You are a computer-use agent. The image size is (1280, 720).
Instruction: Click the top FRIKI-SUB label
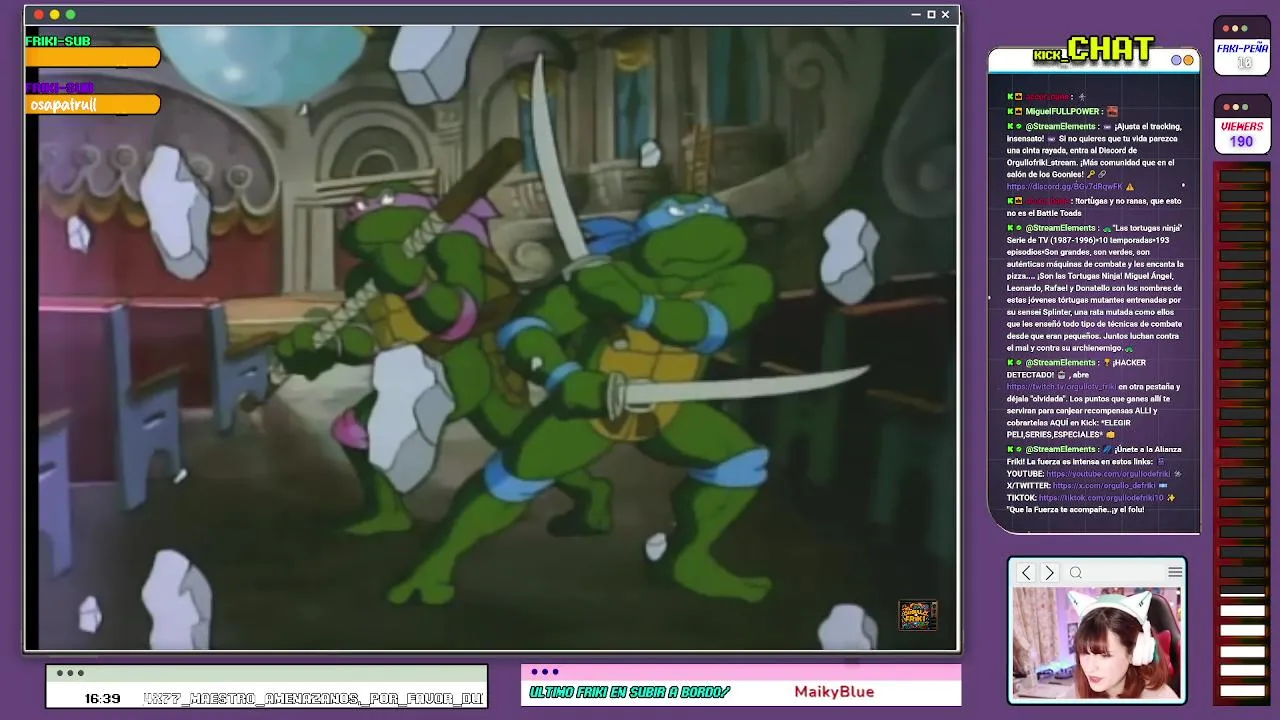tap(58, 41)
